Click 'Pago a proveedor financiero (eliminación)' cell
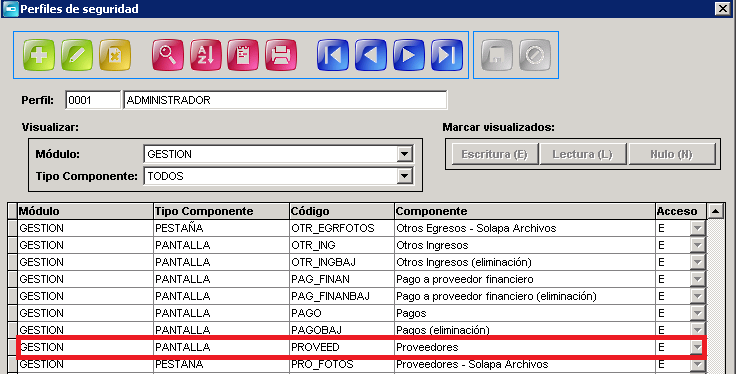Viewport: 736px width, 374px height. [x=525, y=296]
